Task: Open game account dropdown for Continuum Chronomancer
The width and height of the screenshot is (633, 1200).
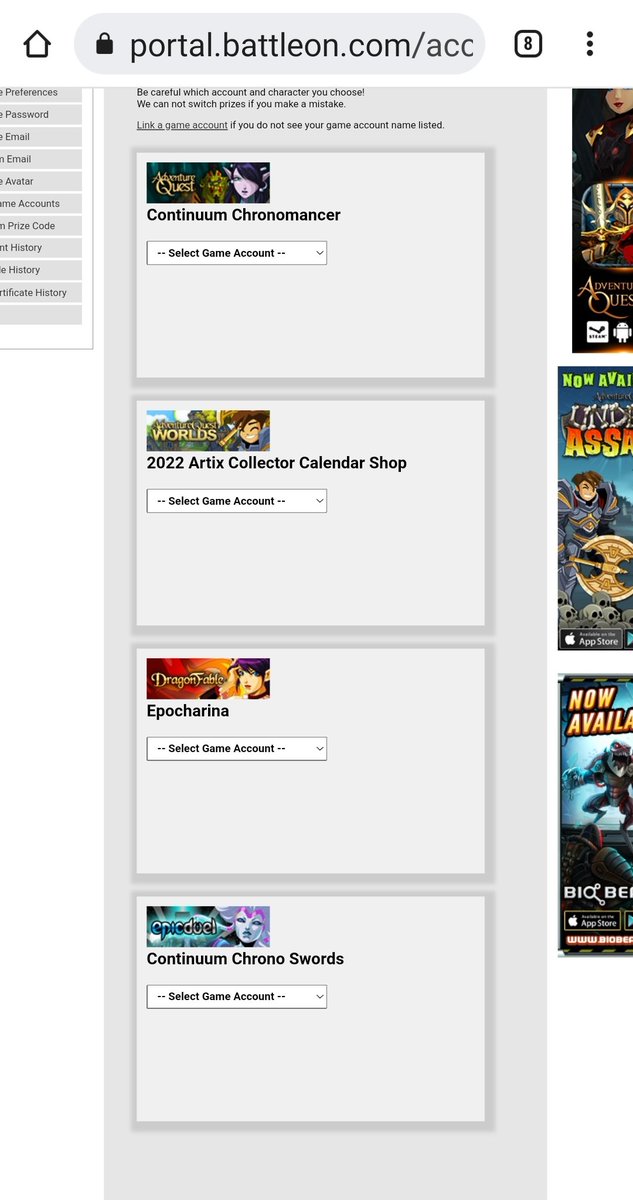Action: tap(237, 253)
